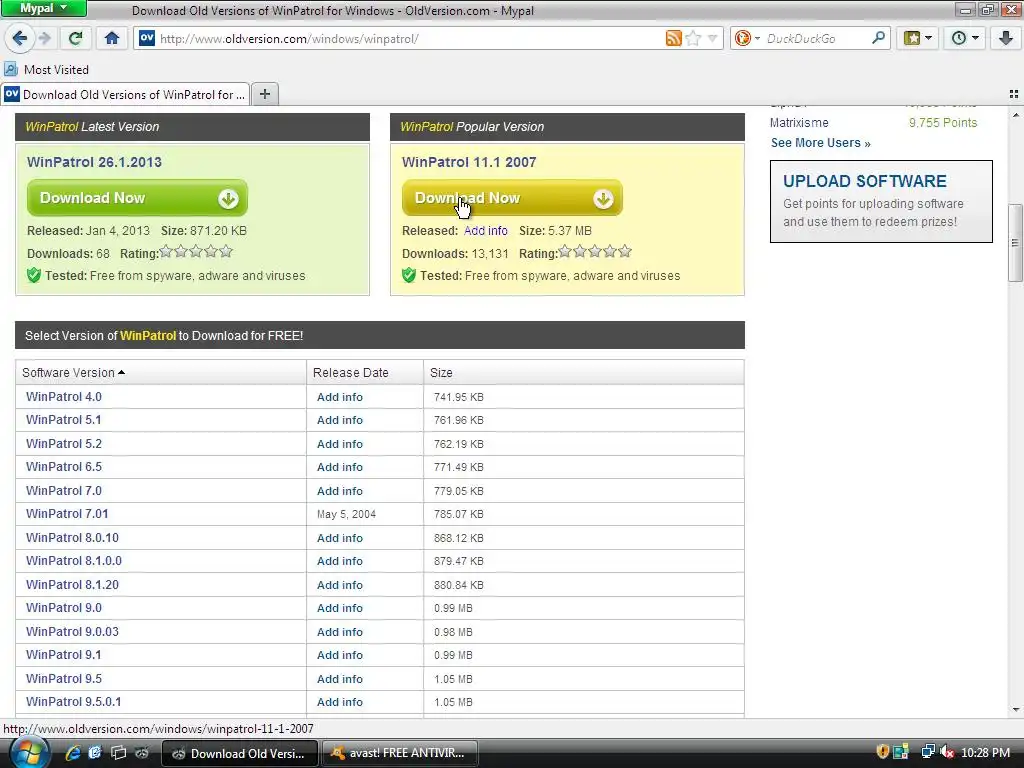The width and height of the screenshot is (1024, 768).
Task: Switch to avast! FREE ANTIVIRUS taskbar item
Action: pos(400,753)
